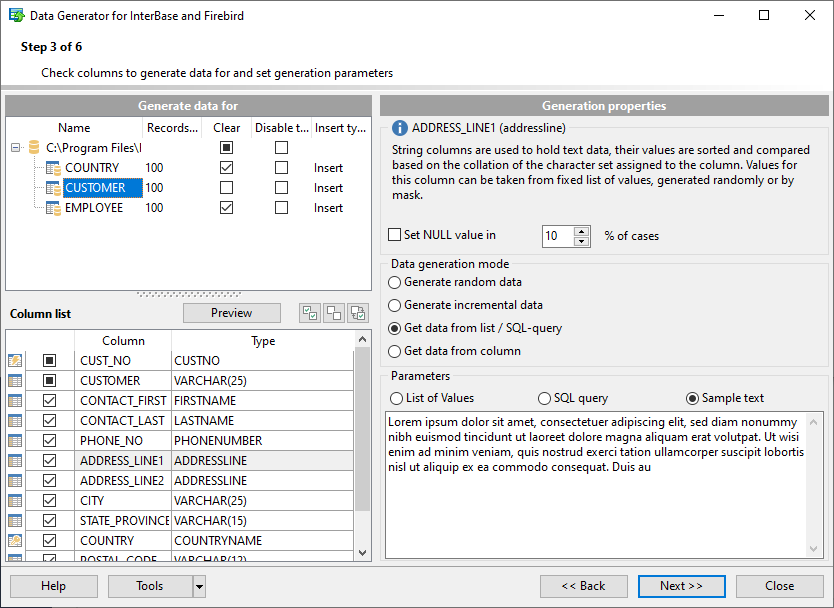The image size is (834, 608).
Task: Enable the Clear checkbox for the CUSTOMER table
Action: [x=227, y=188]
